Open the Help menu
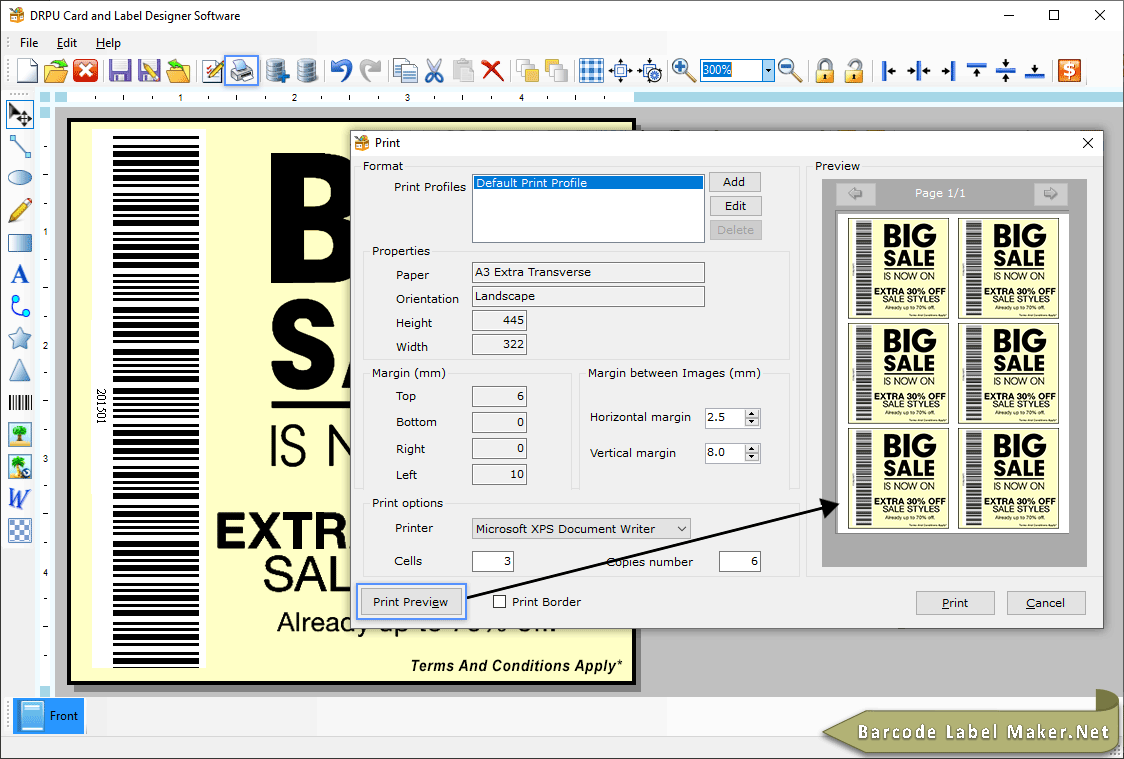 coord(108,43)
